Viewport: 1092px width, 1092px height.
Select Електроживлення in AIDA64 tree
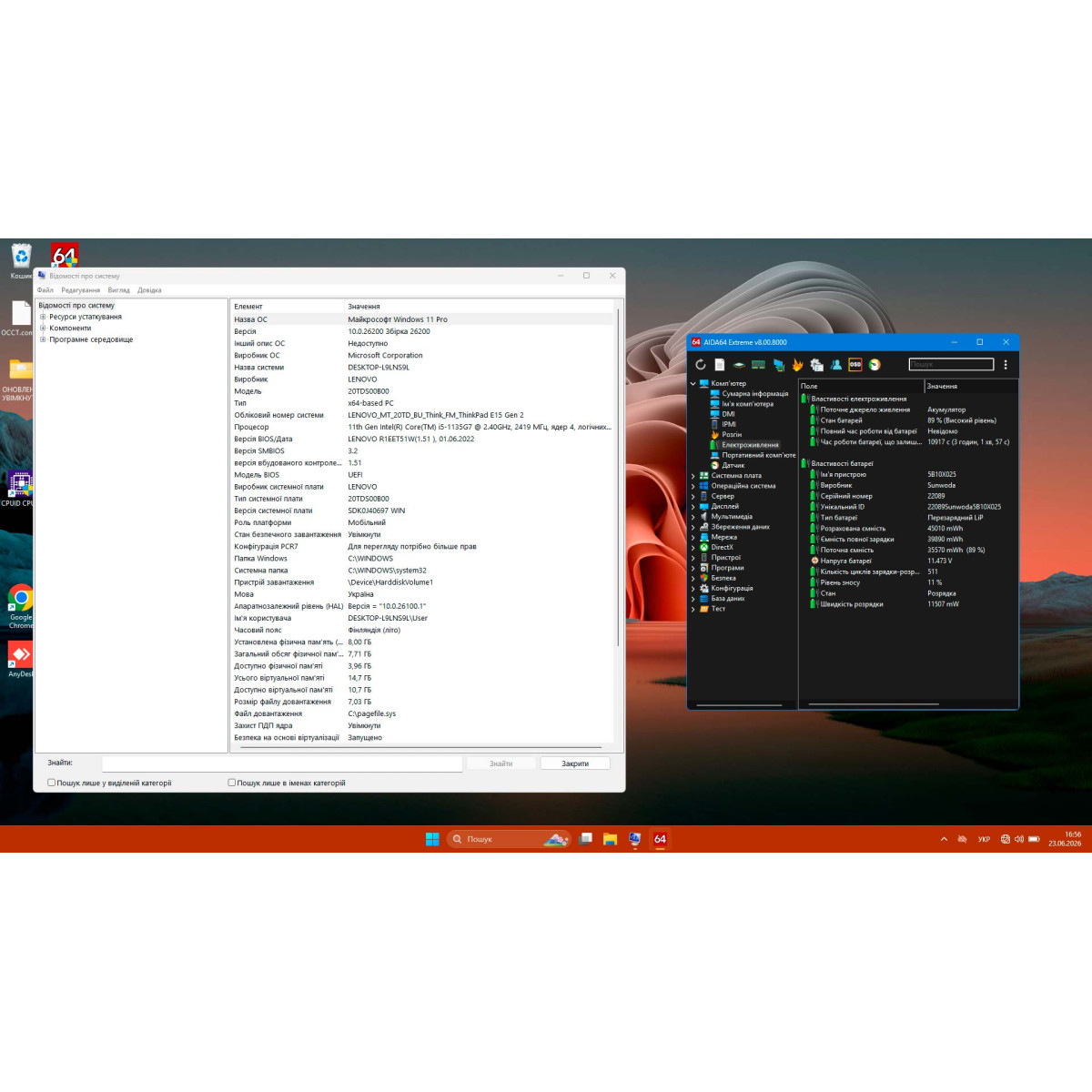pyautogui.click(x=750, y=445)
